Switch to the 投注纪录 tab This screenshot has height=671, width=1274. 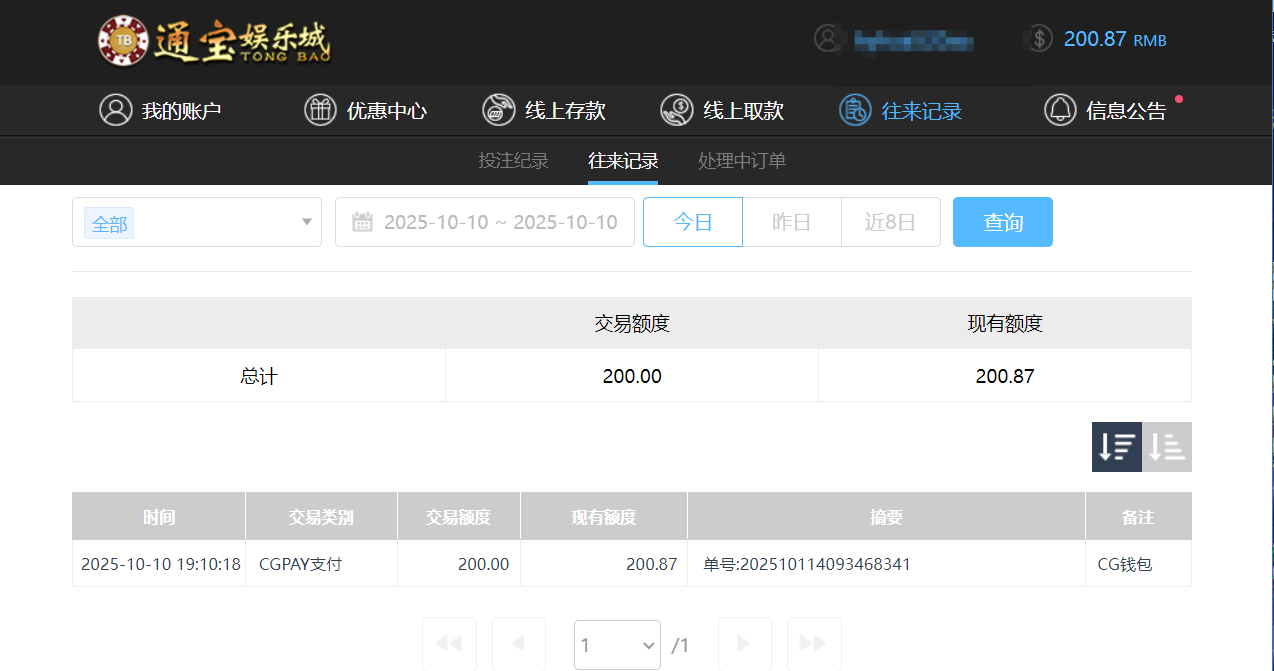513,160
